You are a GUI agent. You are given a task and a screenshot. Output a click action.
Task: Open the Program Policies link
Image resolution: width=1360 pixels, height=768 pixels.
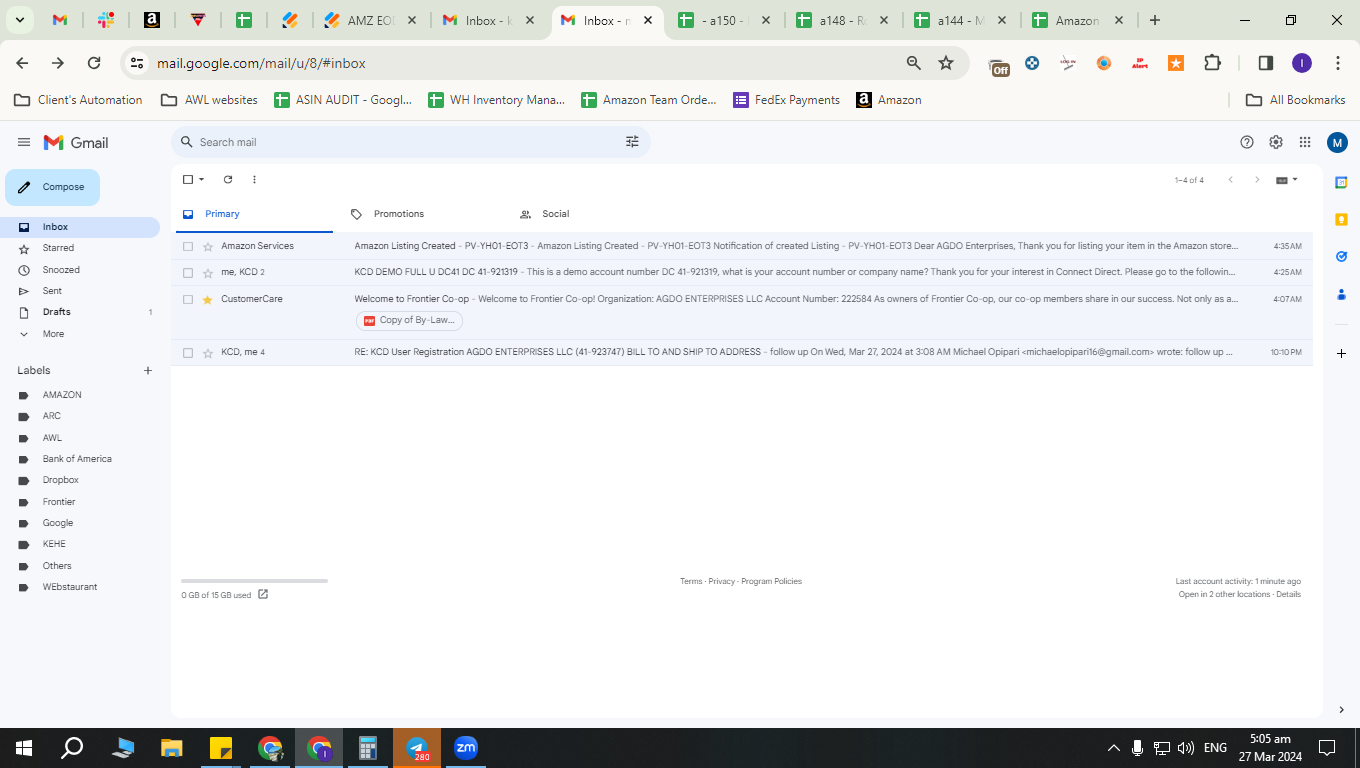point(772,581)
